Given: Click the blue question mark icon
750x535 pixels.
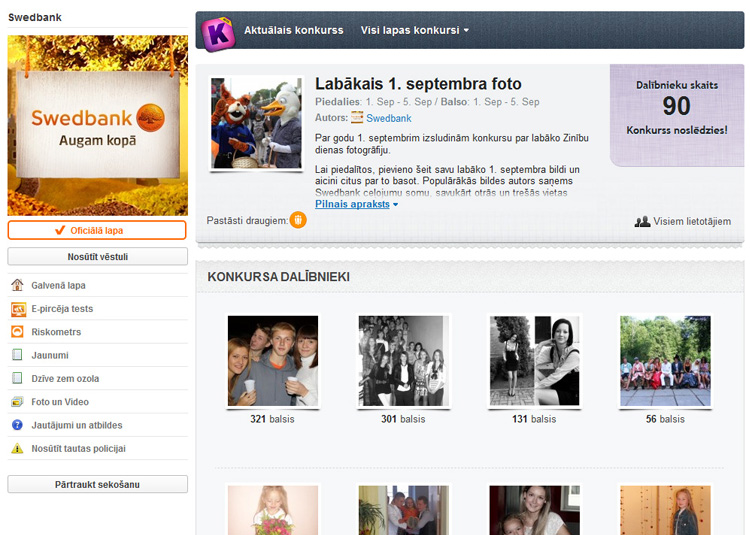Looking at the screenshot, I should point(17,425).
